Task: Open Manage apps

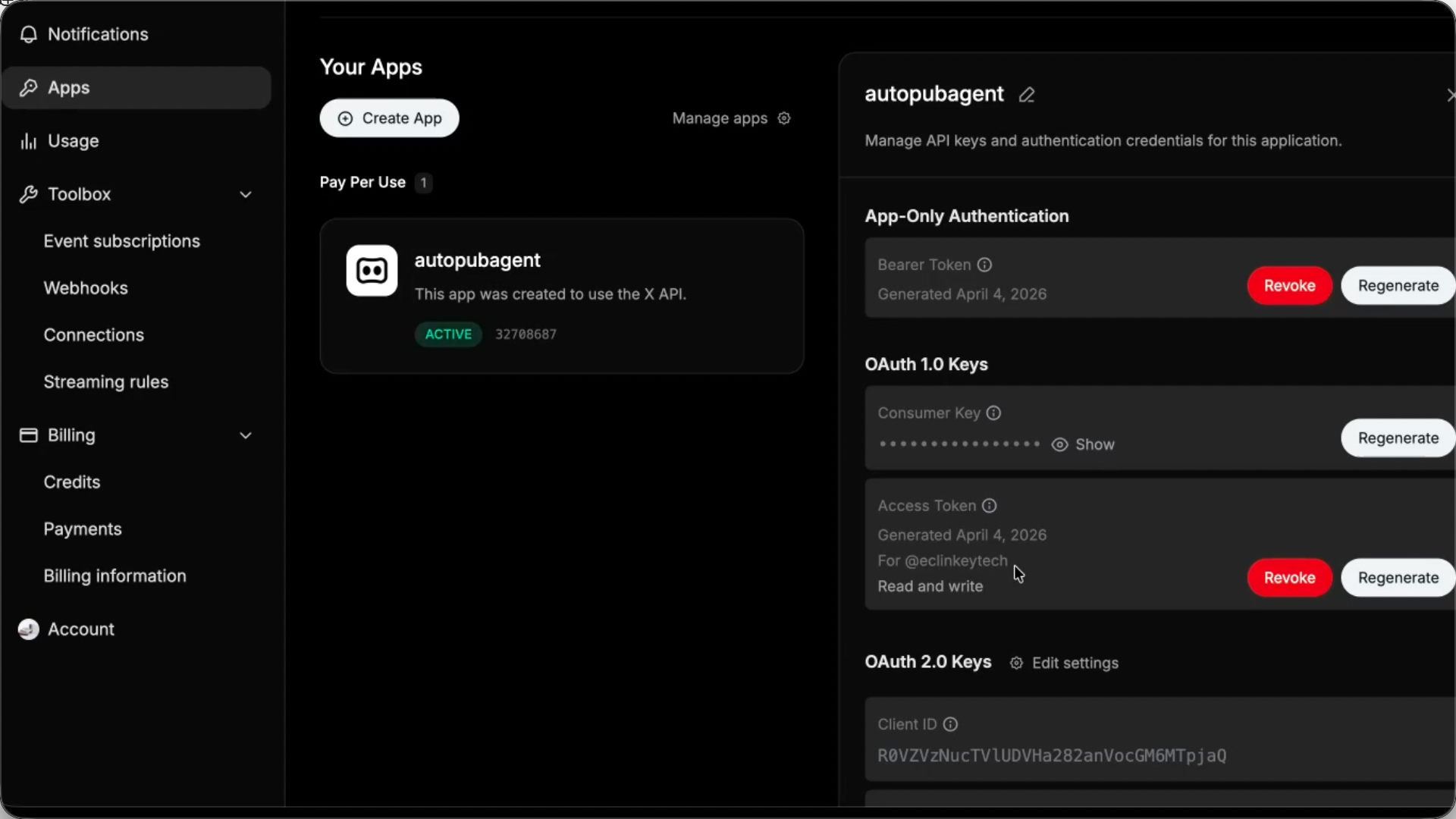Action: (731, 118)
